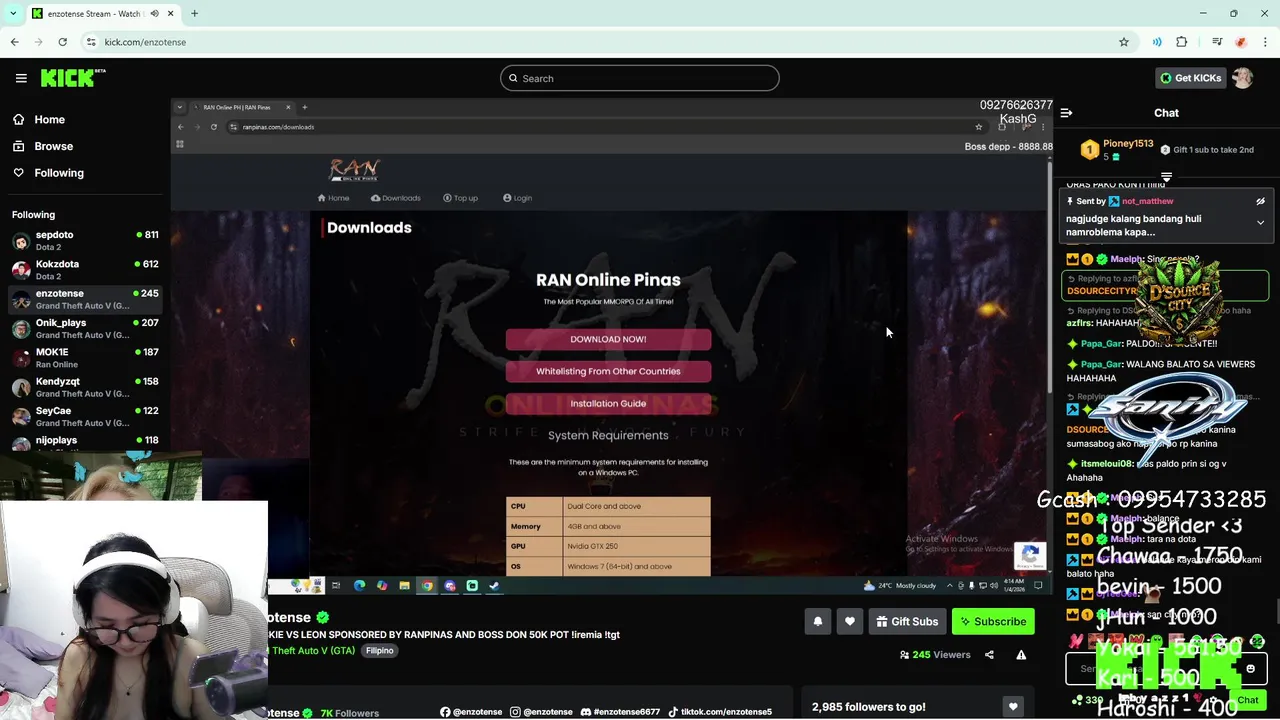Open the Discord #enzotense6677 link

620,712
